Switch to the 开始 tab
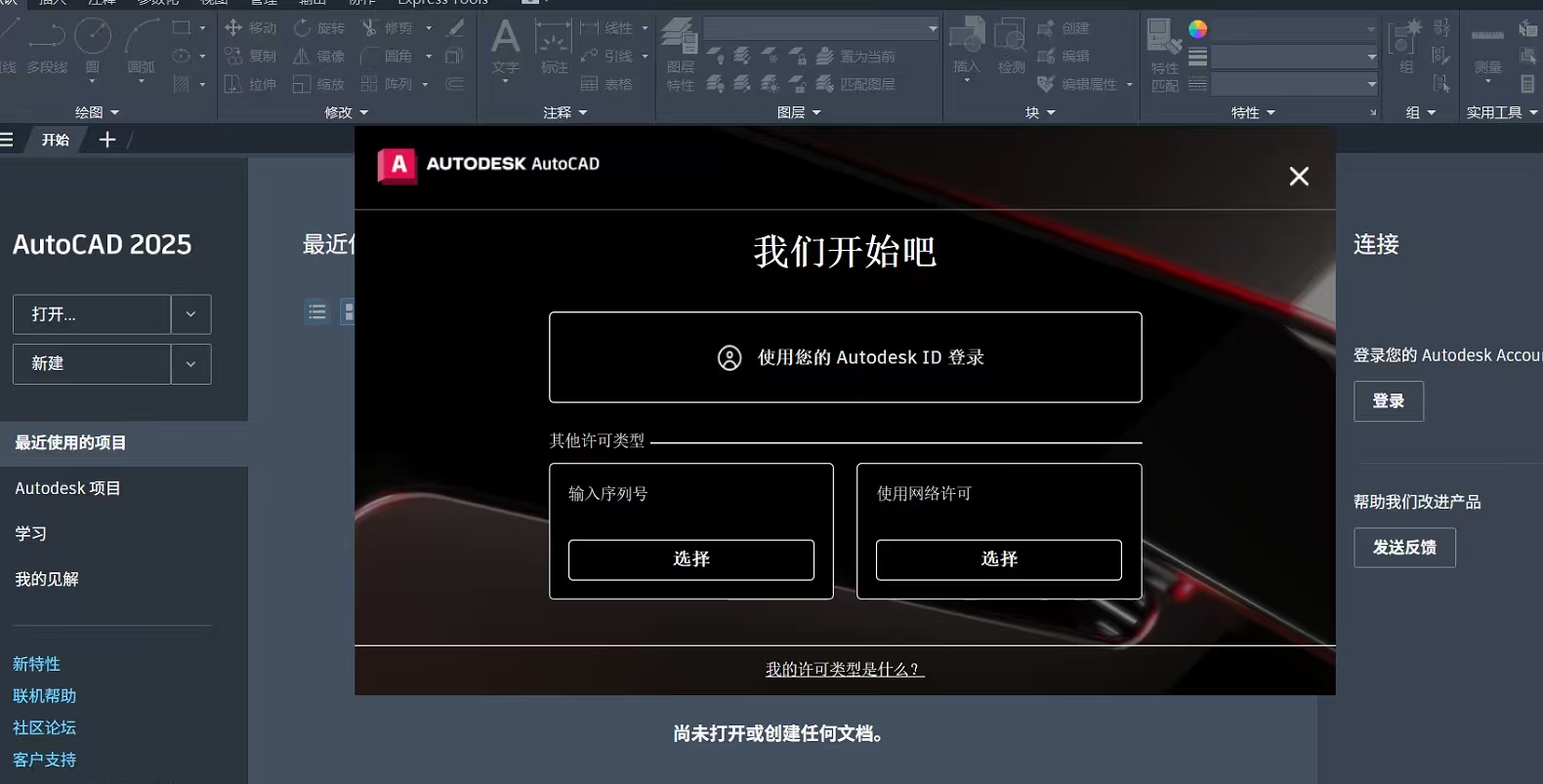The width and height of the screenshot is (1543, 784). [56, 140]
